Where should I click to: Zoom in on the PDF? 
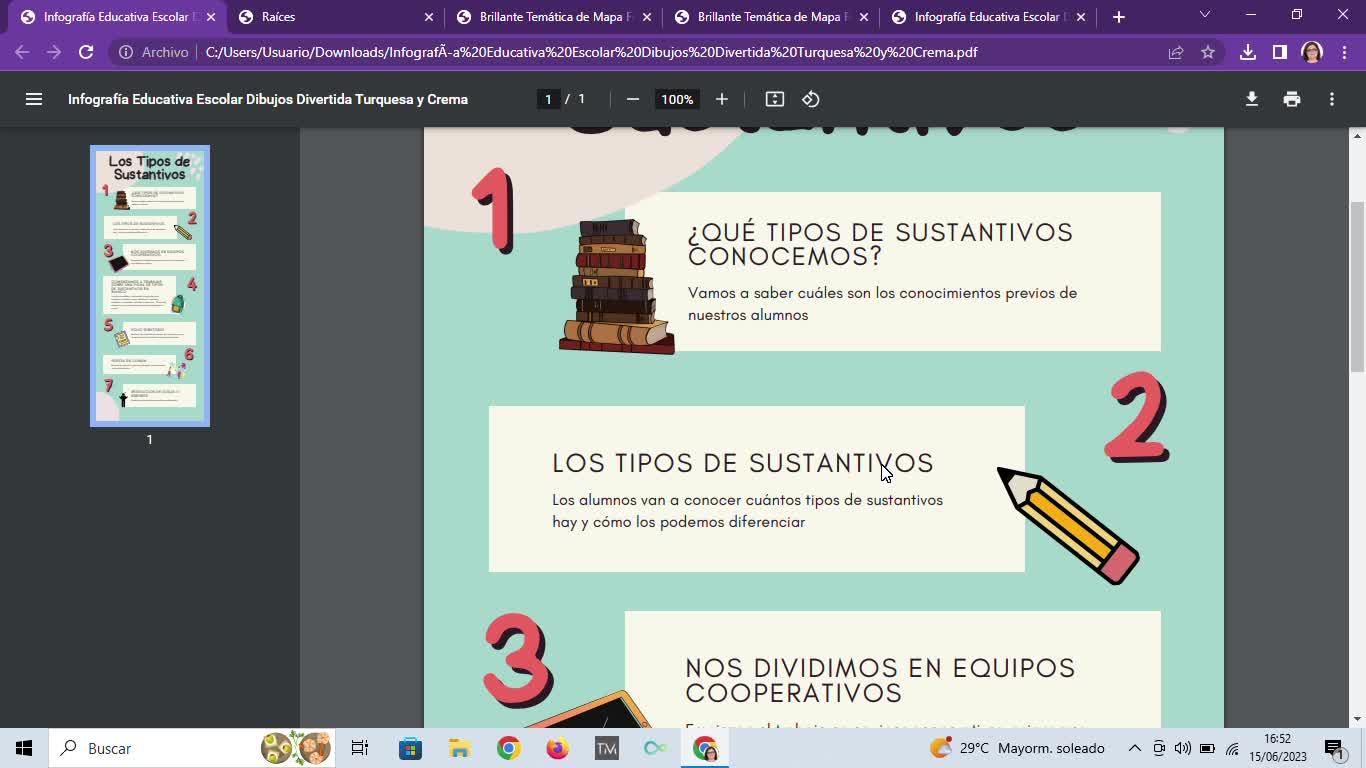click(x=722, y=99)
